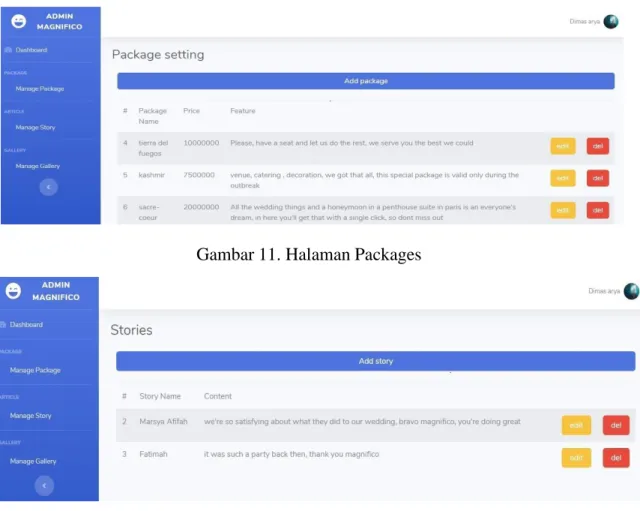Delete the Marsya Afifah story

tap(616, 425)
